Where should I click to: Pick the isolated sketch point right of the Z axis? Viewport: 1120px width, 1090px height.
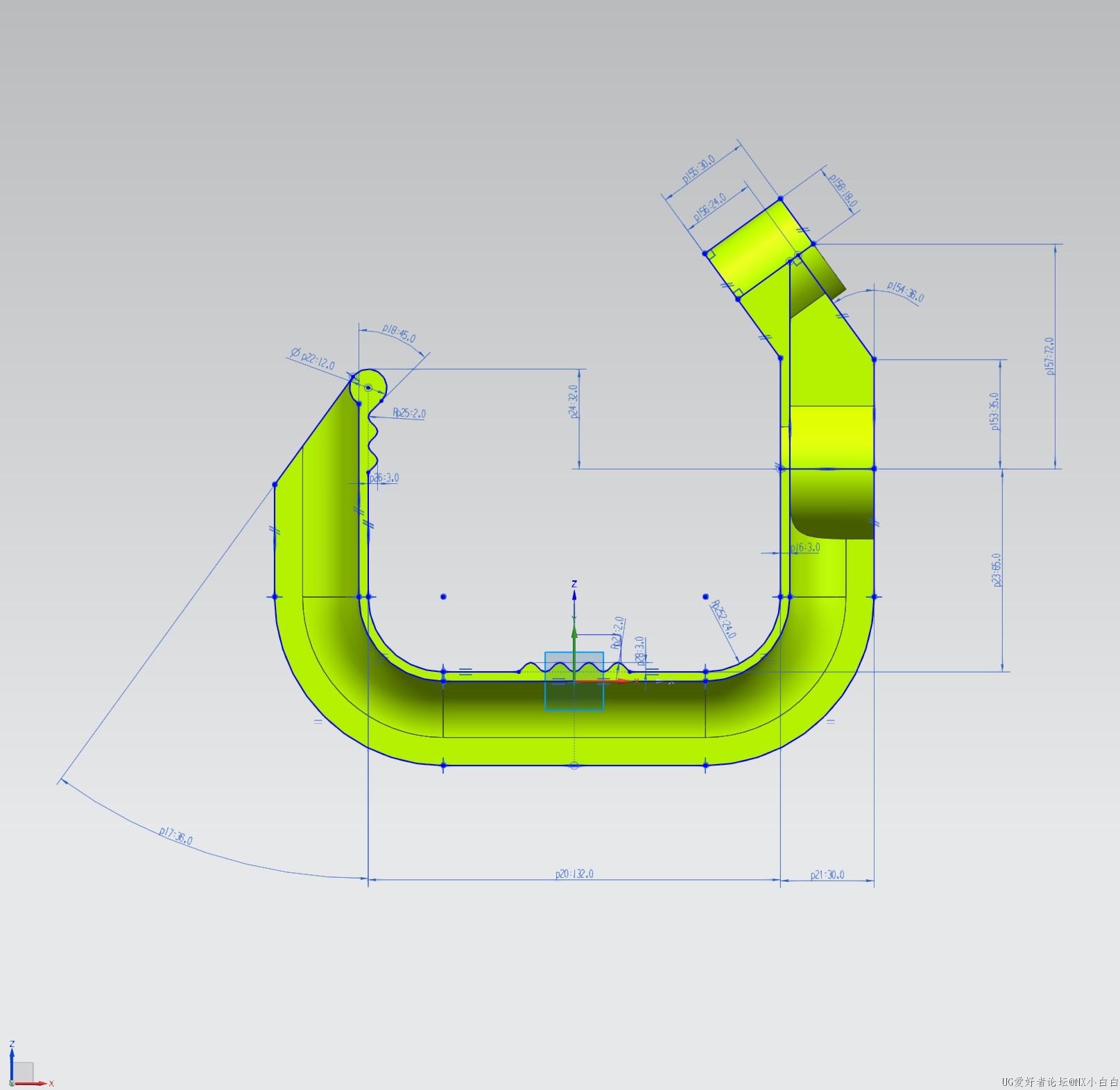click(x=705, y=596)
